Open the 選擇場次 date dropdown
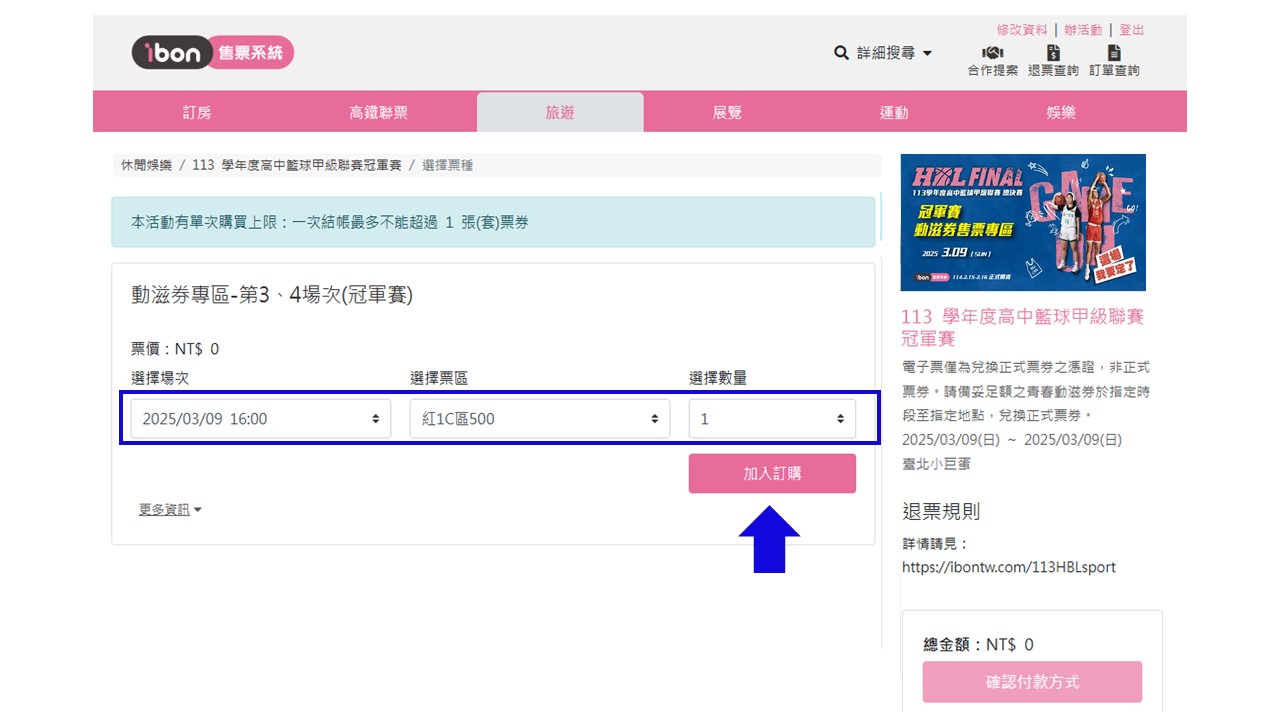 [x=260, y=419]
